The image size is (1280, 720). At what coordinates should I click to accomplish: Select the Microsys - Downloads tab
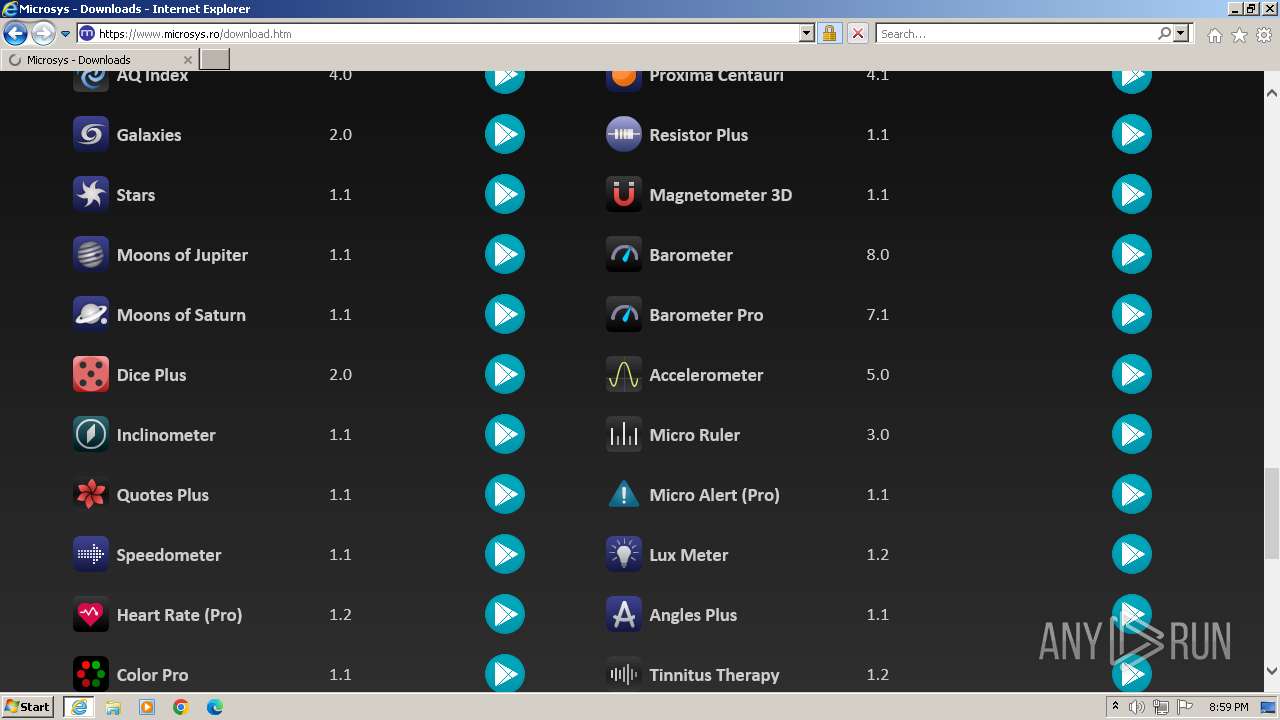point(100,60)
